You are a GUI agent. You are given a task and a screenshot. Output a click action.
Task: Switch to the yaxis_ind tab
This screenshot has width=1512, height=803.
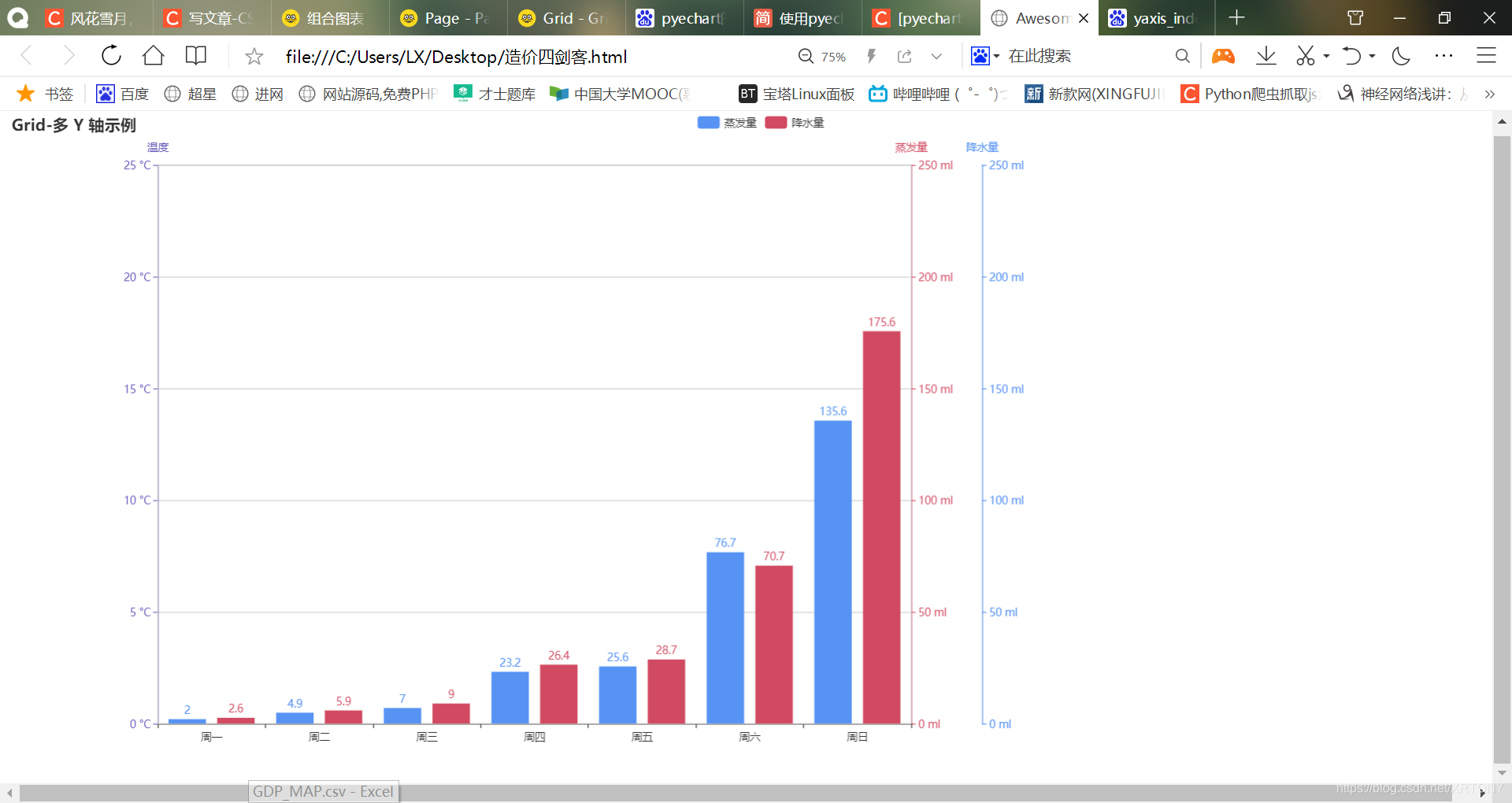[1155, 18]
